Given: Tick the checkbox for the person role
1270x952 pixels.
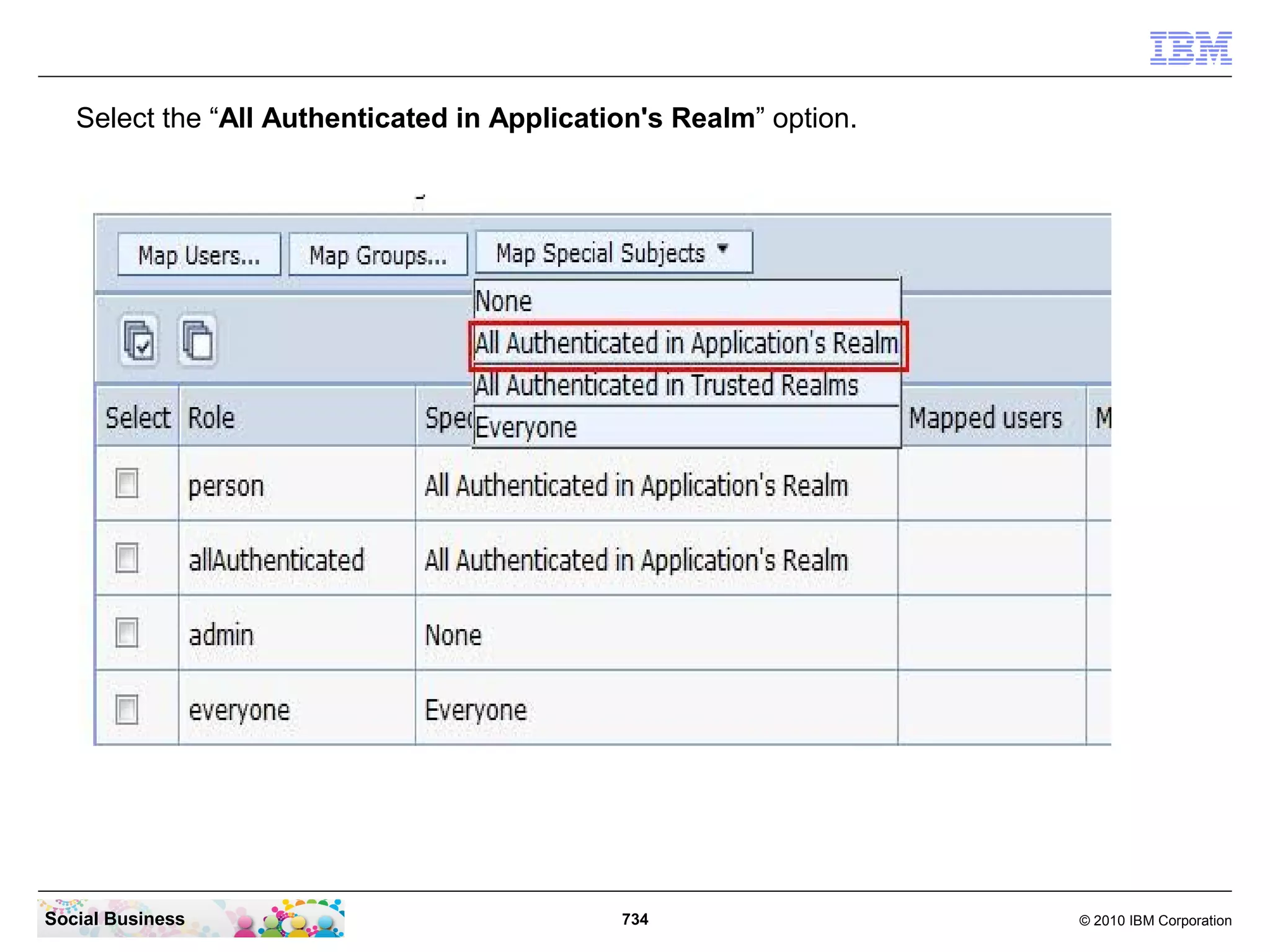Looking at the screenshot, I should tap(127, 483).
